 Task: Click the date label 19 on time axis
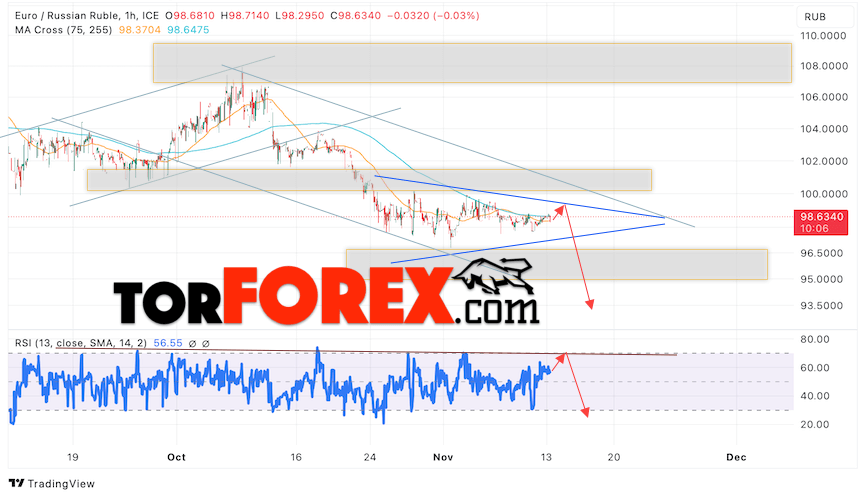(x=72, y=457)
